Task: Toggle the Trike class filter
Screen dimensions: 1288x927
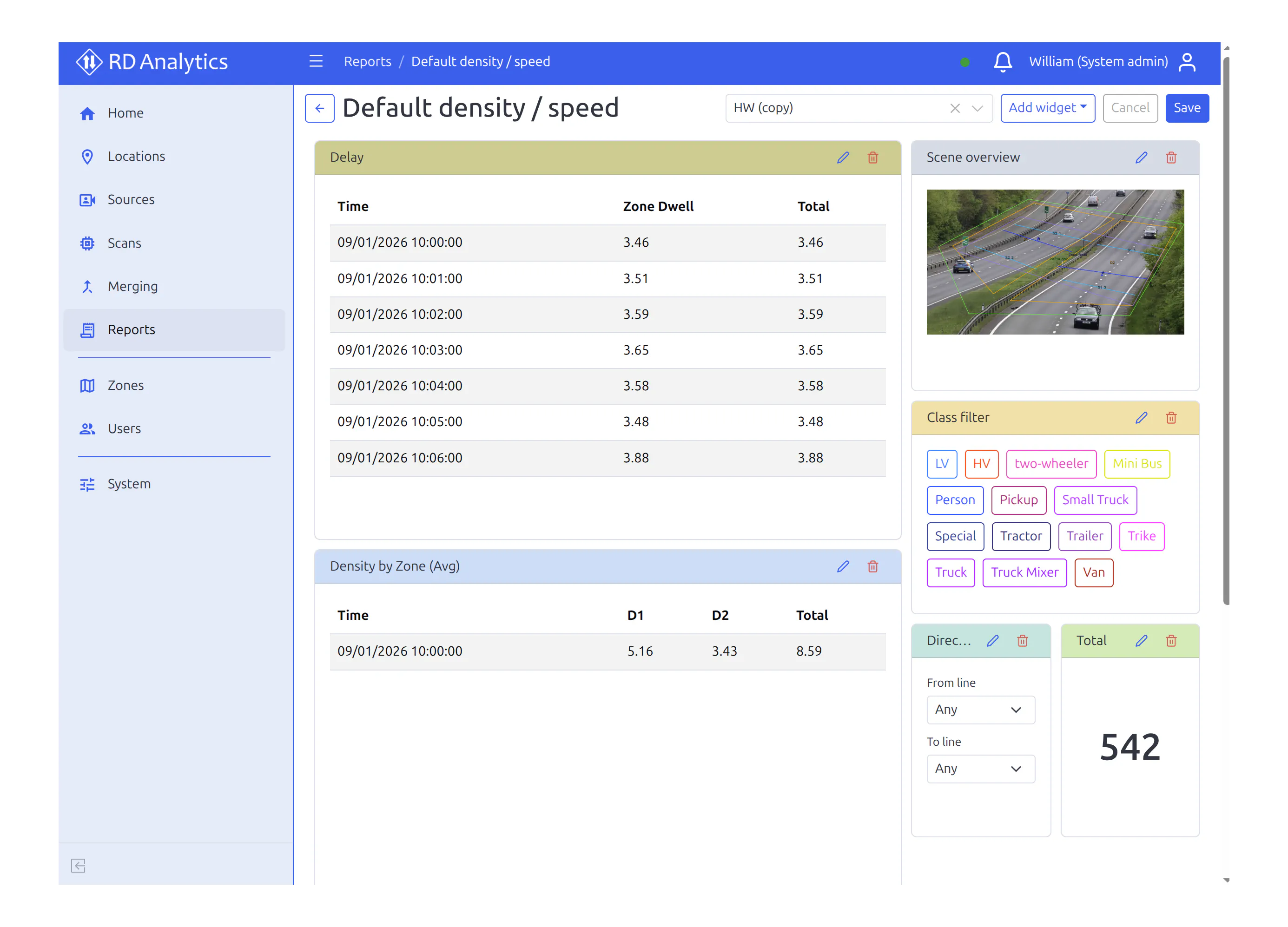Action: (1142, 536)
